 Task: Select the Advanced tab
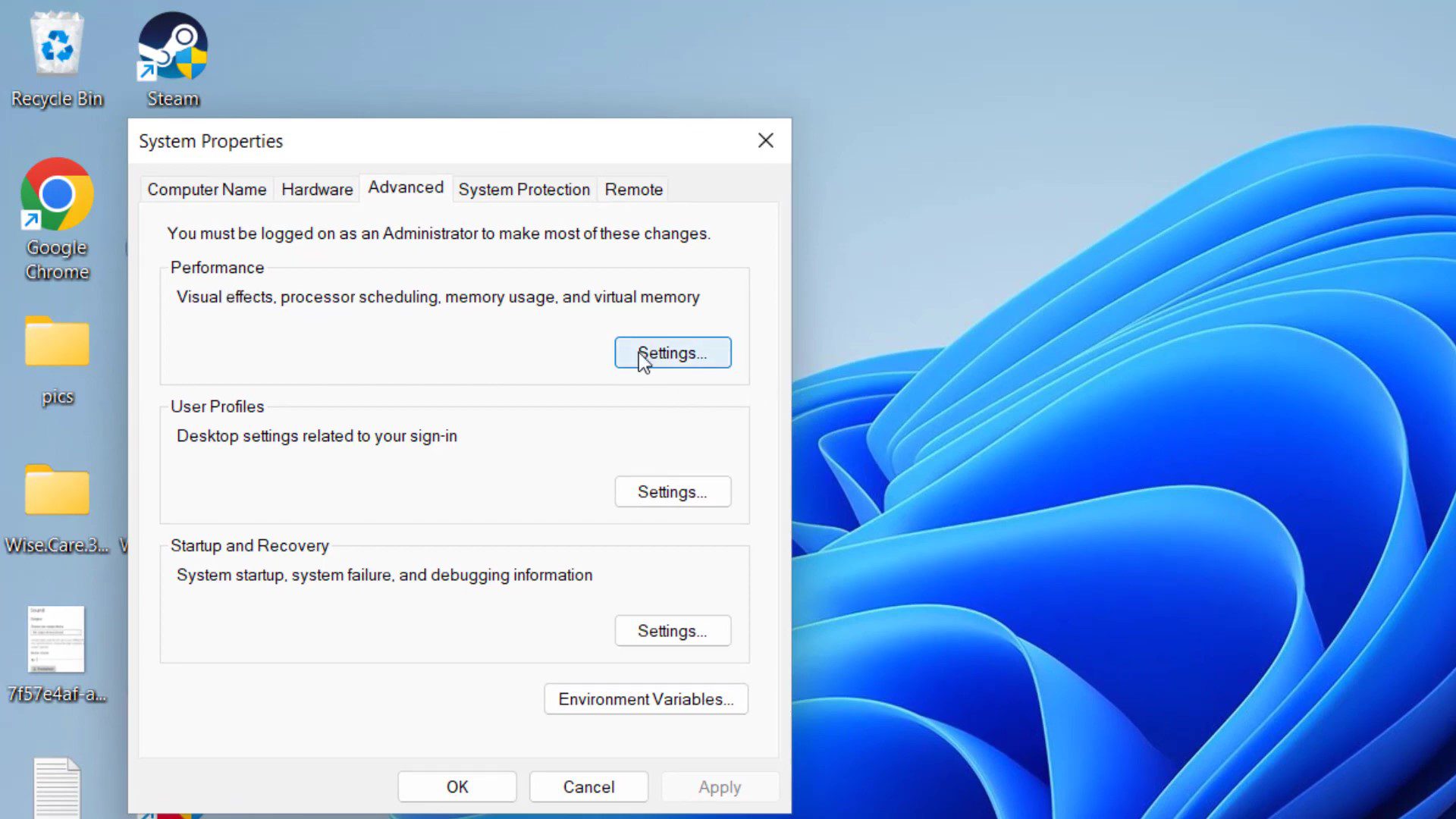click(406, 187)
